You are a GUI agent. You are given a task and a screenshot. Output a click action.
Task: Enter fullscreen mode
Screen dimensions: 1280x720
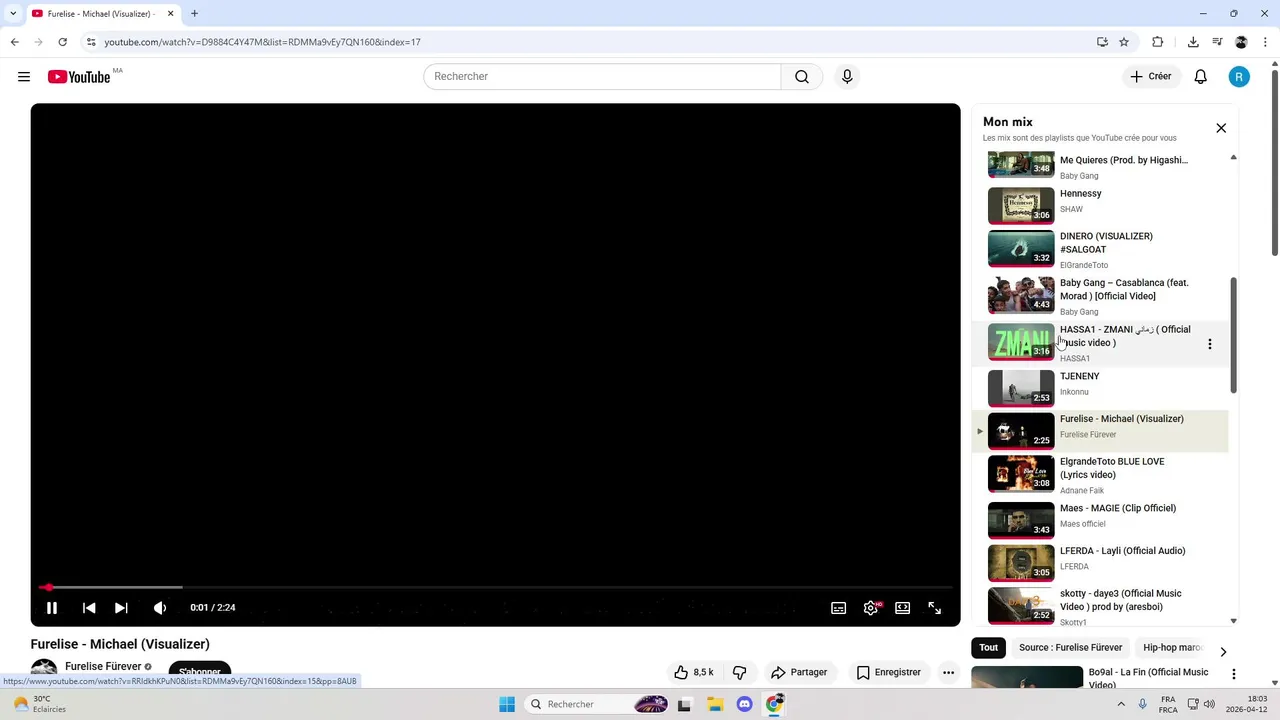[x=935, y=608]
